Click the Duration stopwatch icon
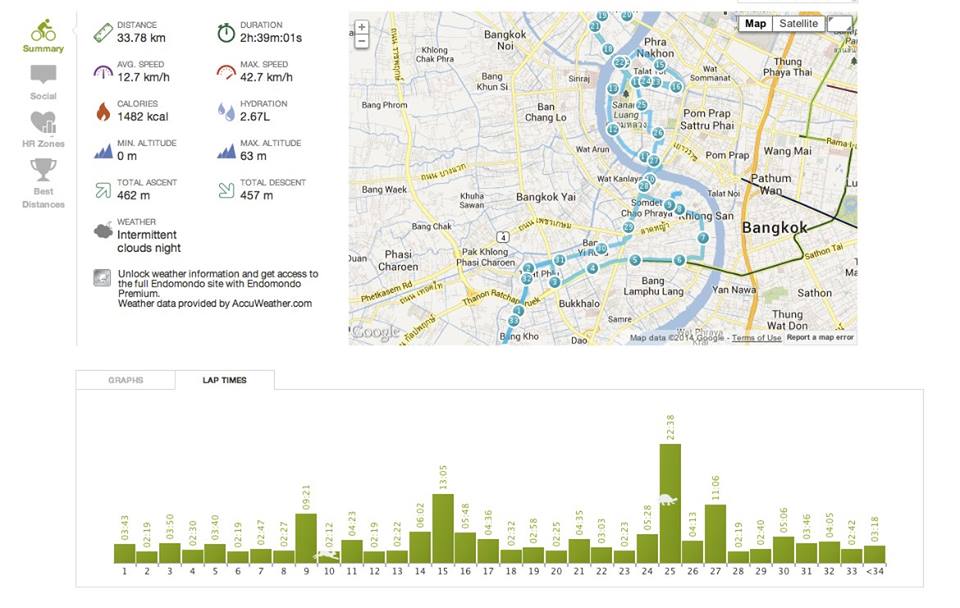The width and height of the screenshot is (960, 608). pyautogui.click(x=226, y=32)
